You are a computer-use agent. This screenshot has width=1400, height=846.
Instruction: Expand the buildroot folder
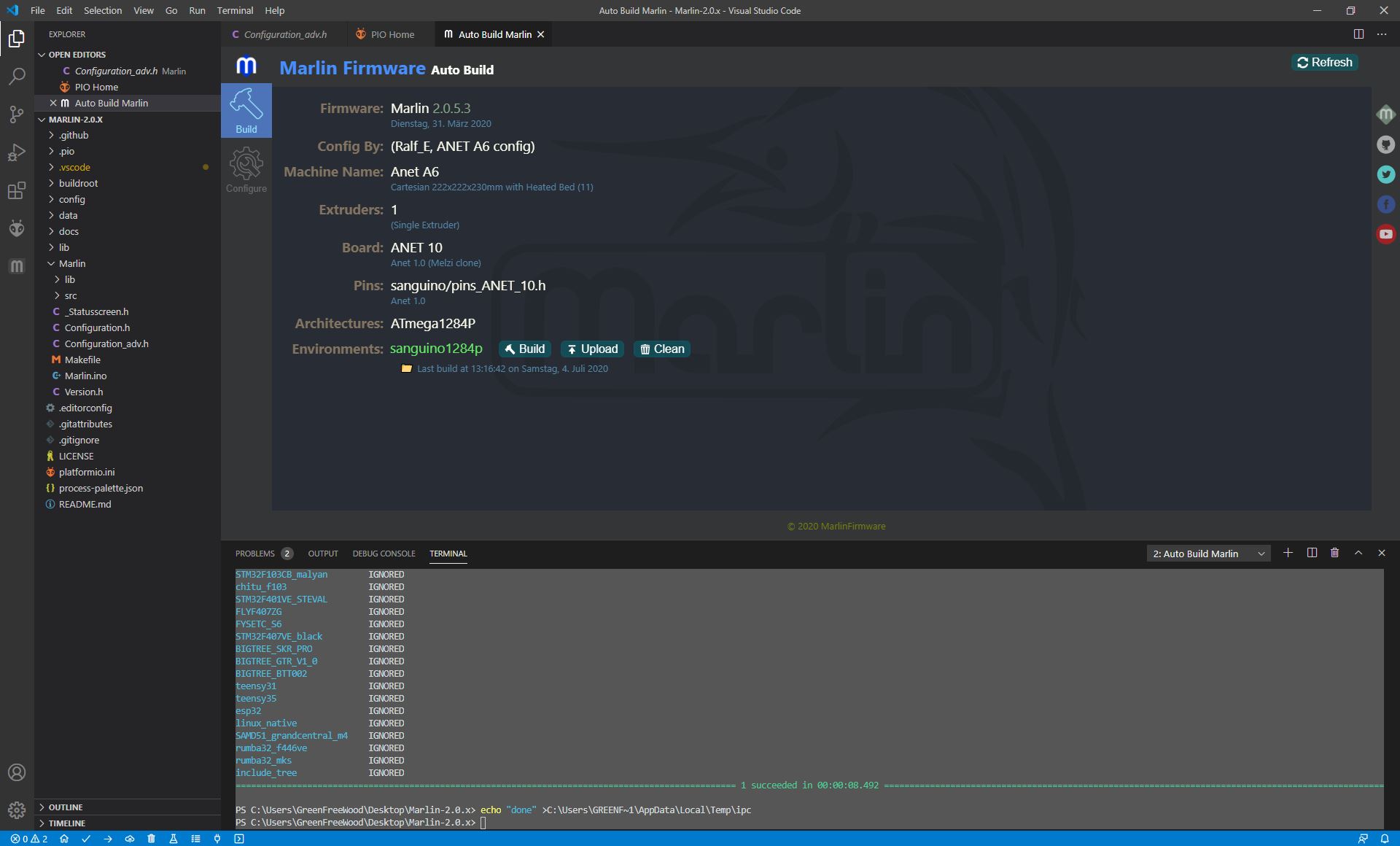click(x=78, y=183)
